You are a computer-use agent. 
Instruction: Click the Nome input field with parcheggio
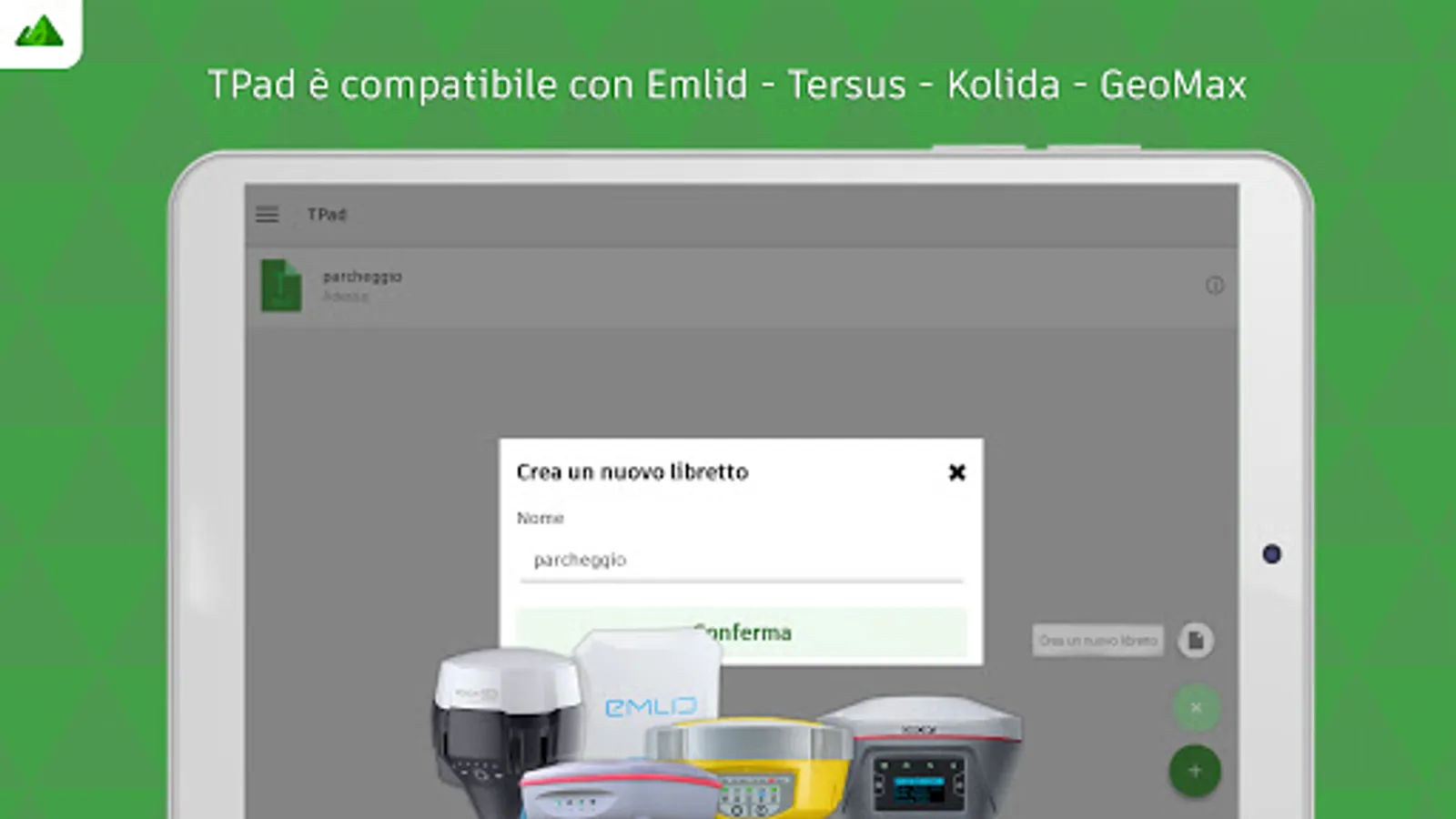pyautogui.click(x=742, y=560)
